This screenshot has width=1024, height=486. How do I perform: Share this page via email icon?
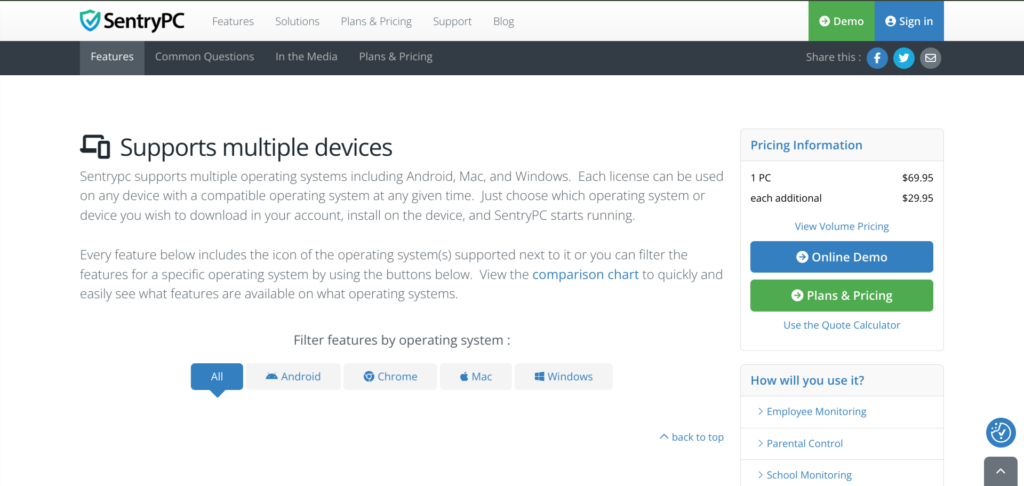[931, 58]
